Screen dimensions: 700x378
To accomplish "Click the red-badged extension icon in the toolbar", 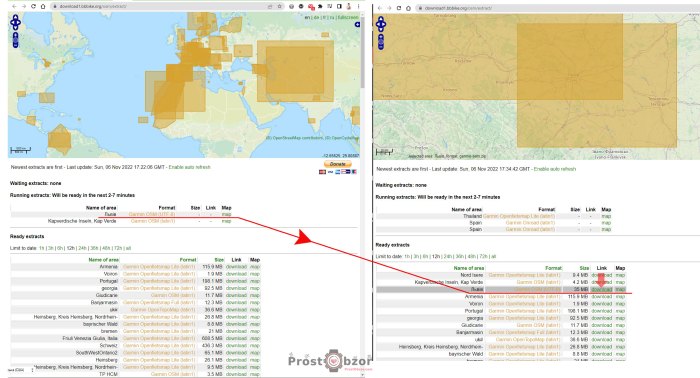I will 311,7.
